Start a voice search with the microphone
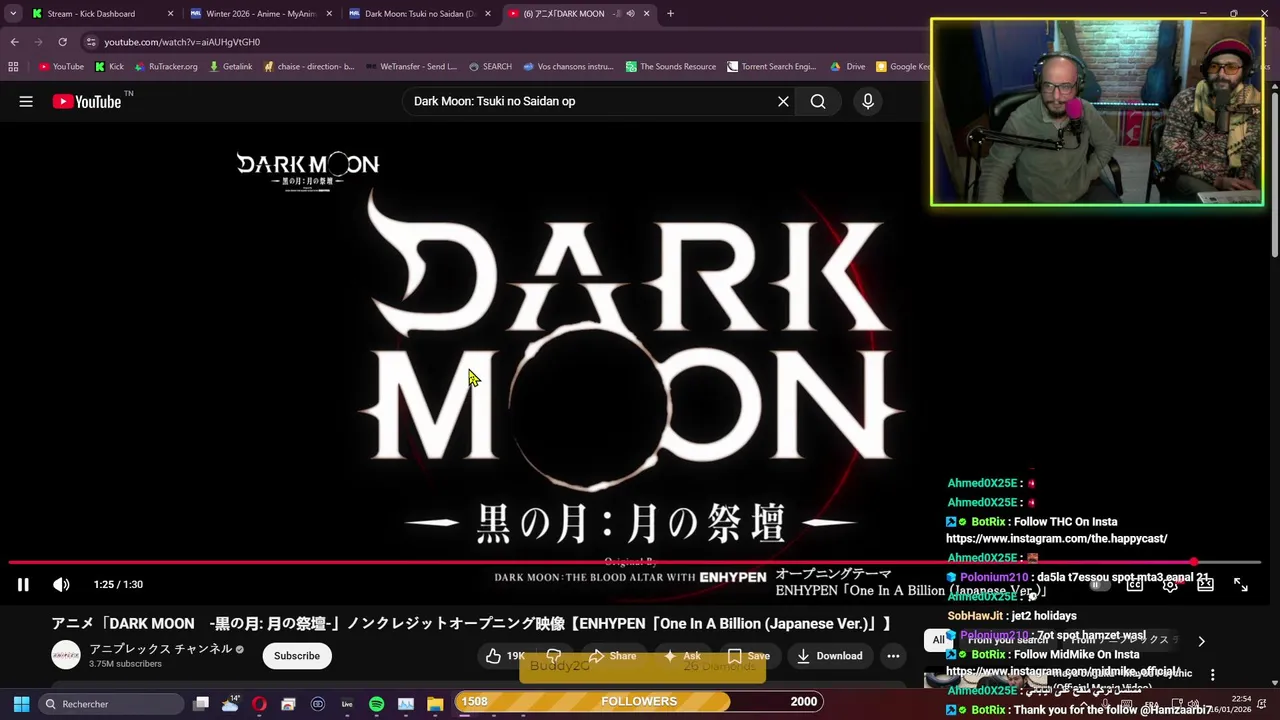 point(868,101)
